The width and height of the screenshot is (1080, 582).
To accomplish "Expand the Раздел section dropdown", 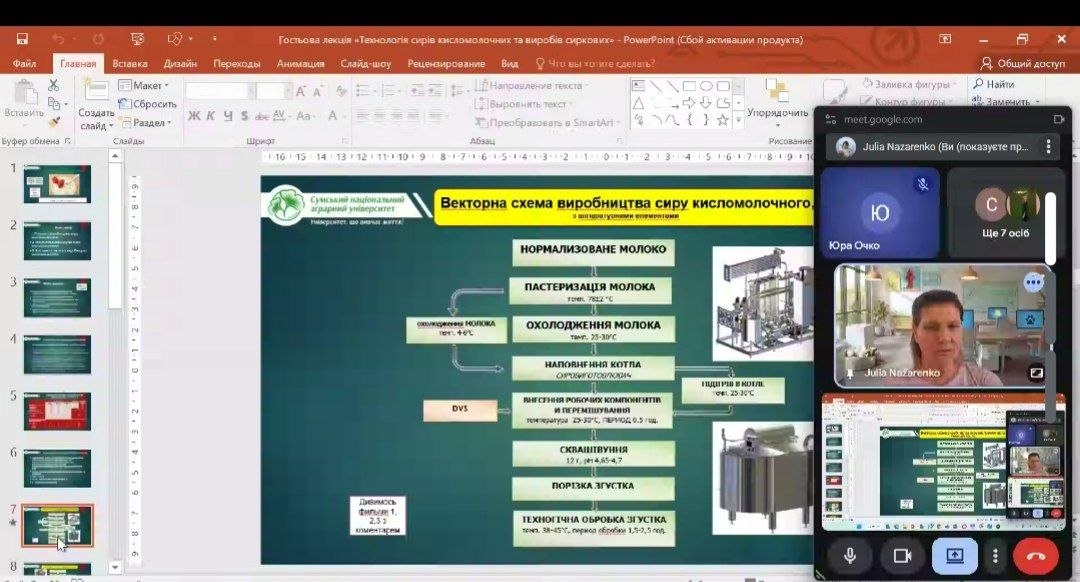I will [146, 123].
